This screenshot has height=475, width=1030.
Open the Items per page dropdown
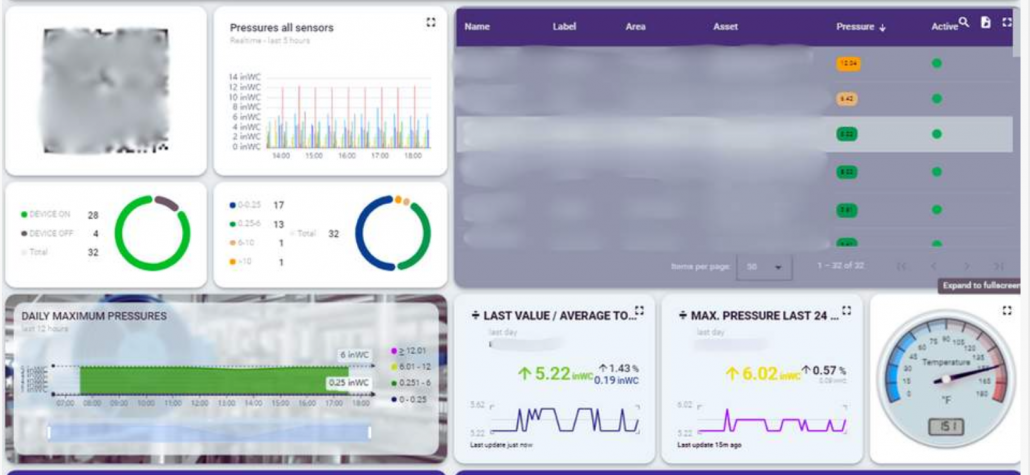coord(764,266)
